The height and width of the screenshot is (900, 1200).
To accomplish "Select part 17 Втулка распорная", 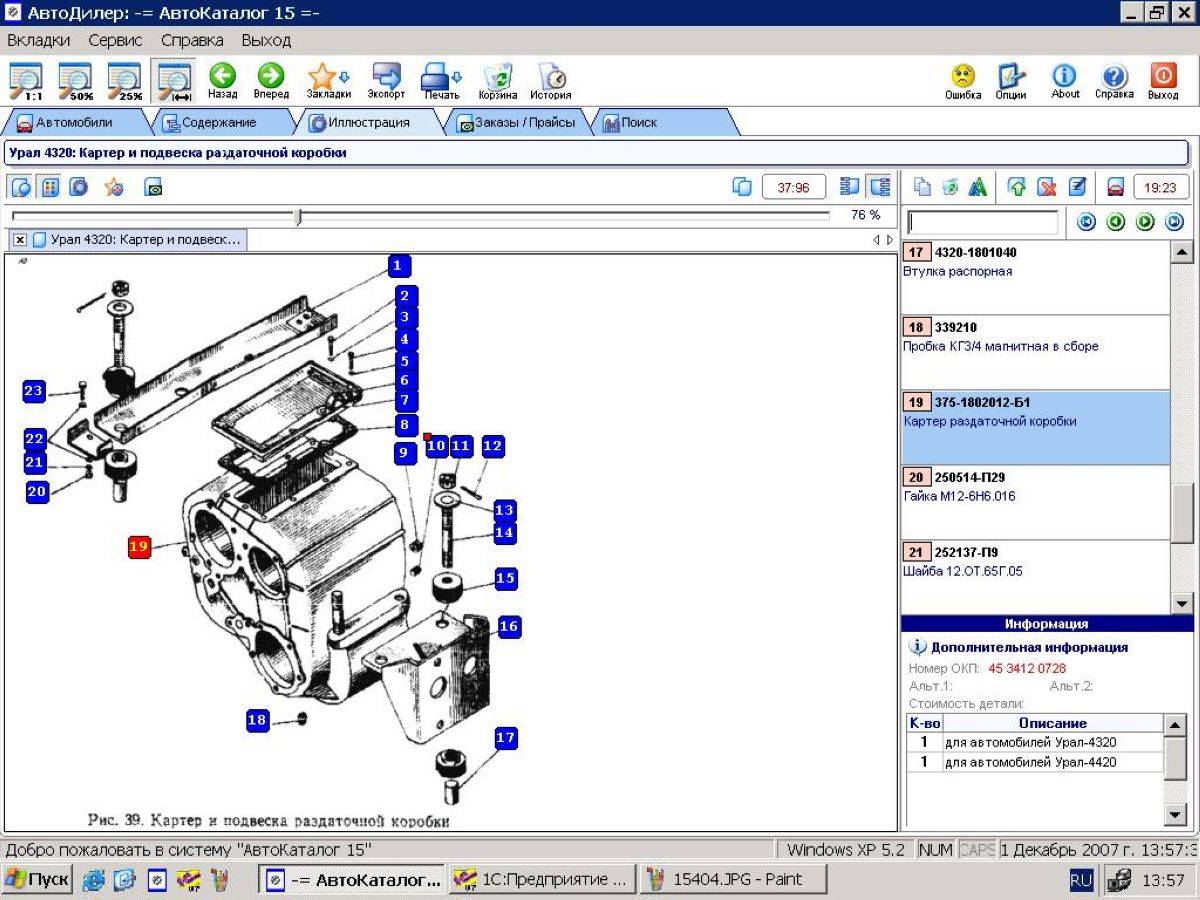I will [x=1036, y=277].
